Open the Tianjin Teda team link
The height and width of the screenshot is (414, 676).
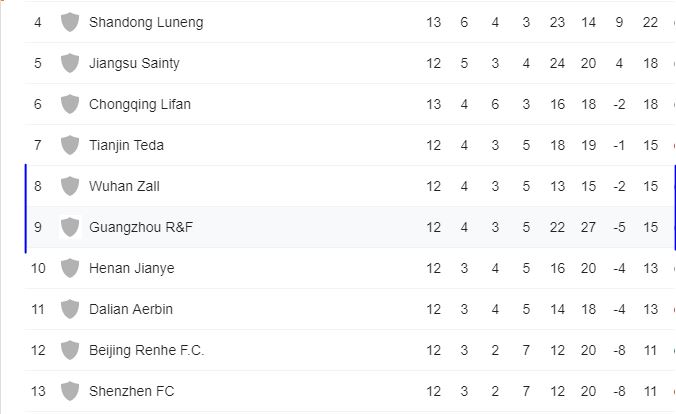tap(126, 145)
